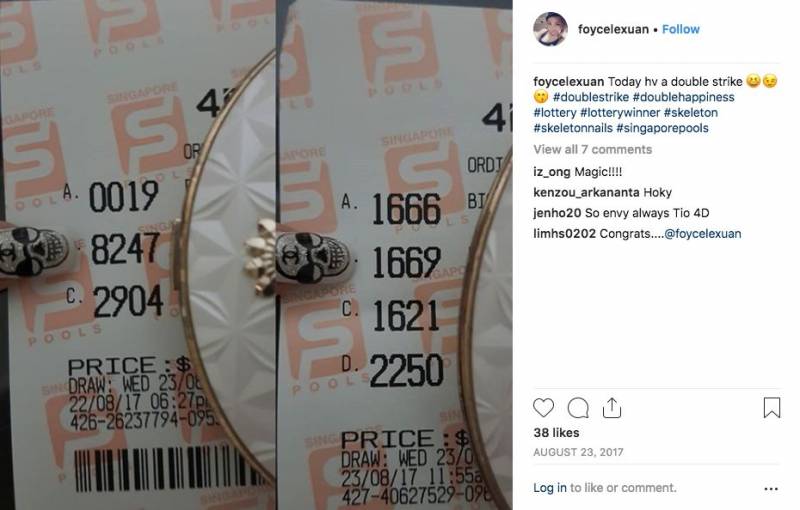This screenshot has height=510, width=800.
Task: Open the three-dot more options menu
Action: click(x=771, y=489)
